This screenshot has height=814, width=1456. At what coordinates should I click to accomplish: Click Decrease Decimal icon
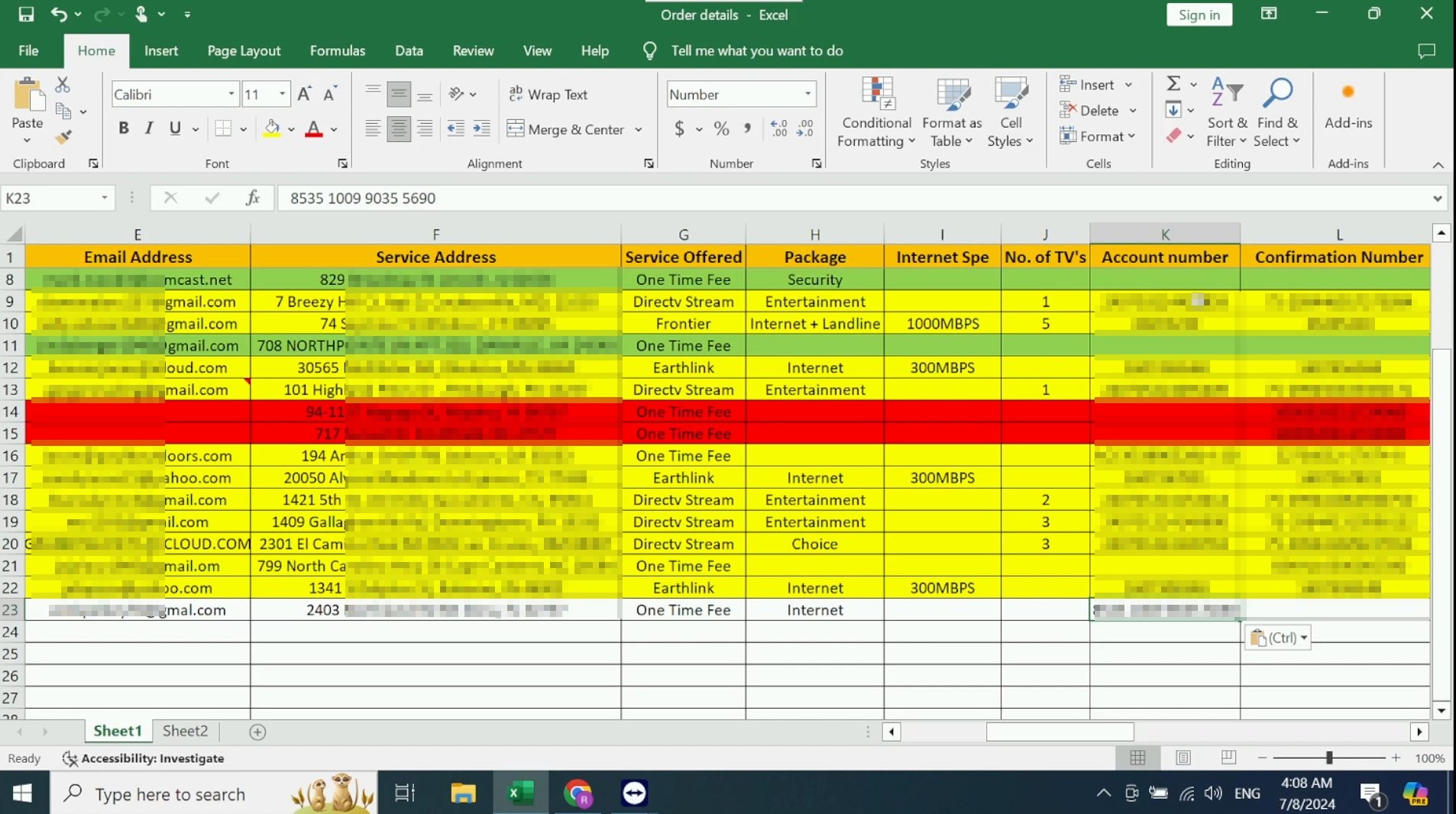pos(805,128)
